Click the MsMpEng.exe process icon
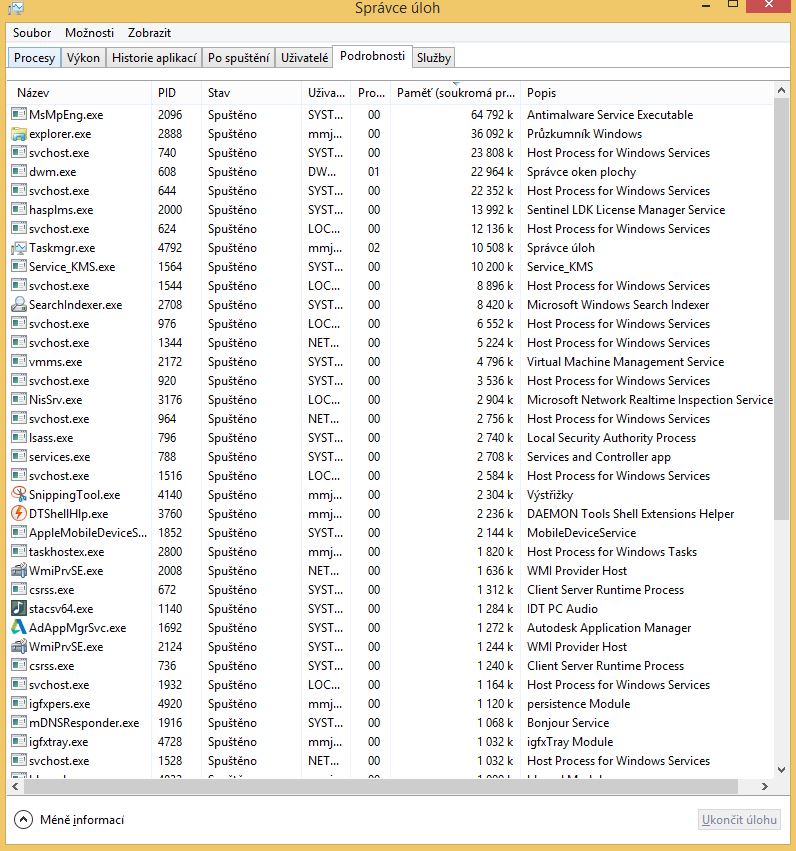796x851 pixels. 19,115
